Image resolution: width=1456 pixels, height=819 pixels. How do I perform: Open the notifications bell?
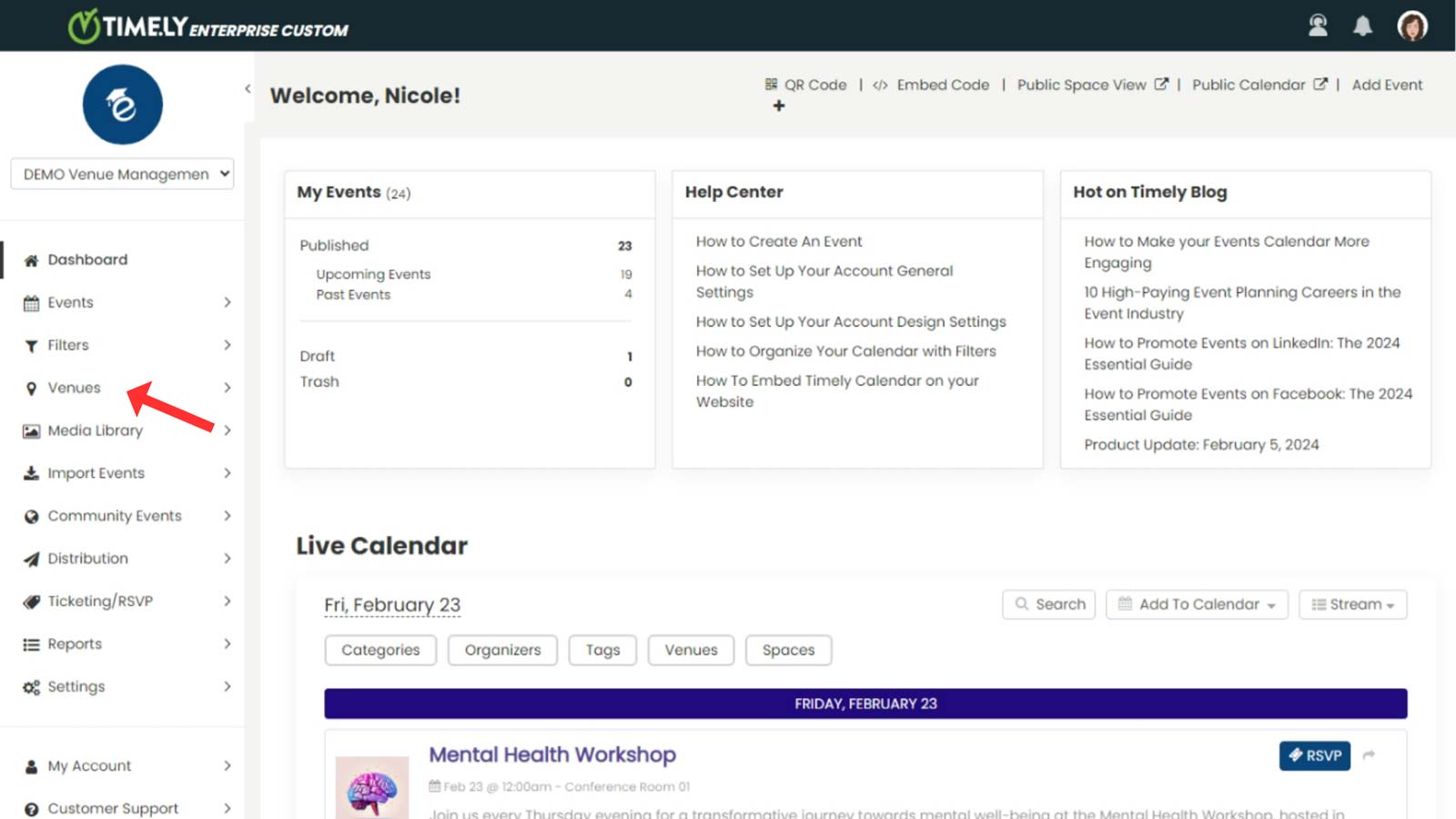(1364, 25)
